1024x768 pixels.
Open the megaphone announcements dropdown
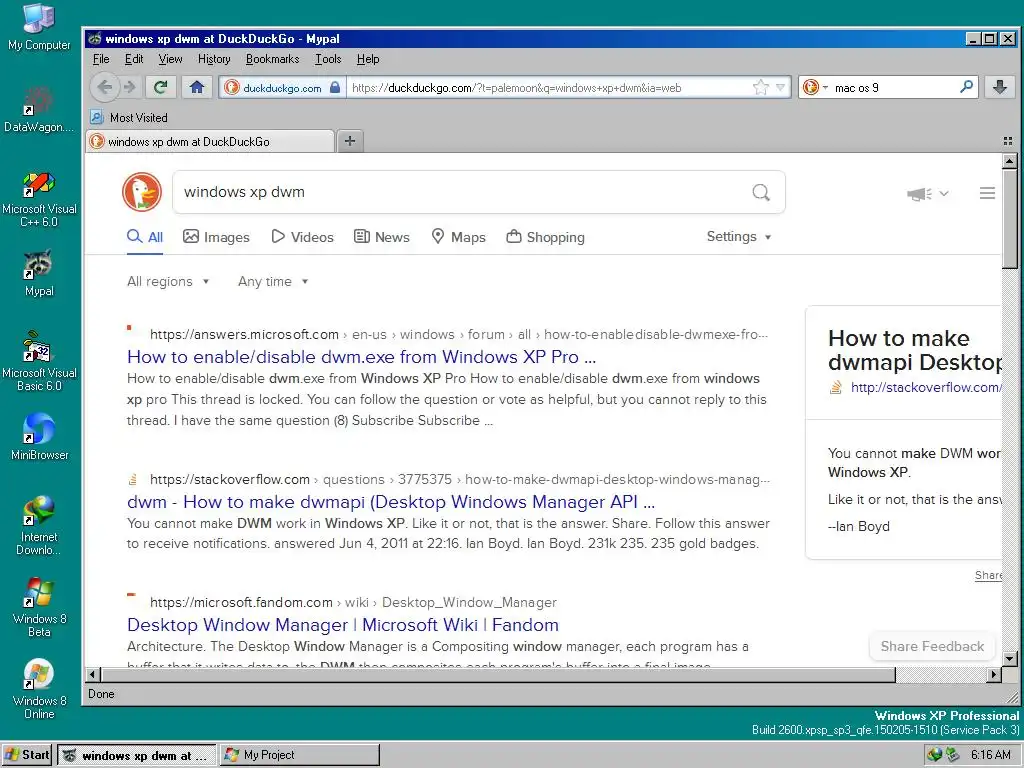(x=927, y=193)
